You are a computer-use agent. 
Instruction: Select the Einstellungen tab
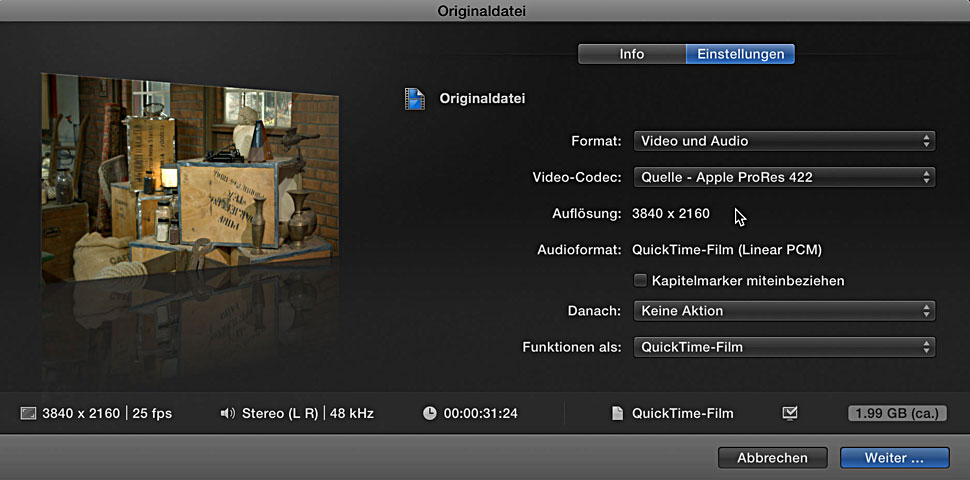740,54
